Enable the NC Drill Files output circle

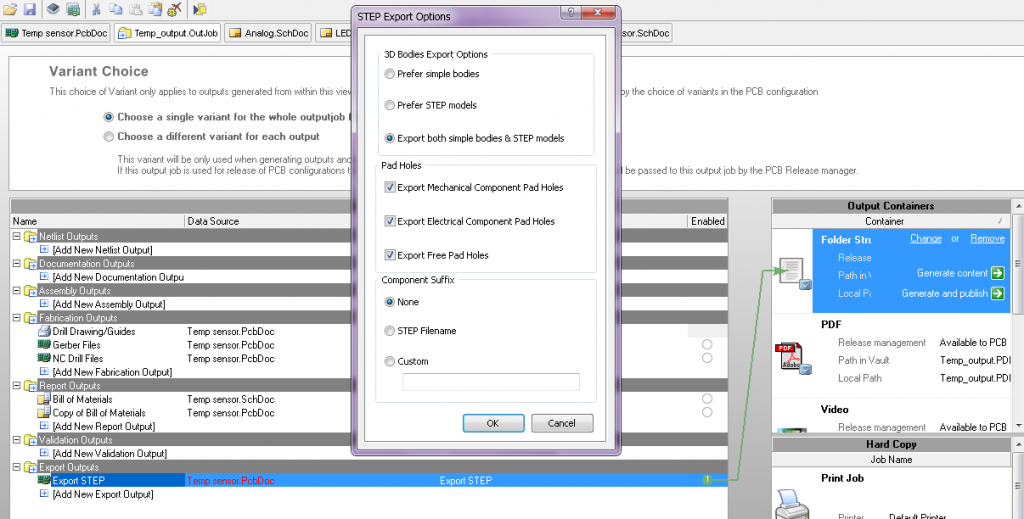[x=707, y=358]
